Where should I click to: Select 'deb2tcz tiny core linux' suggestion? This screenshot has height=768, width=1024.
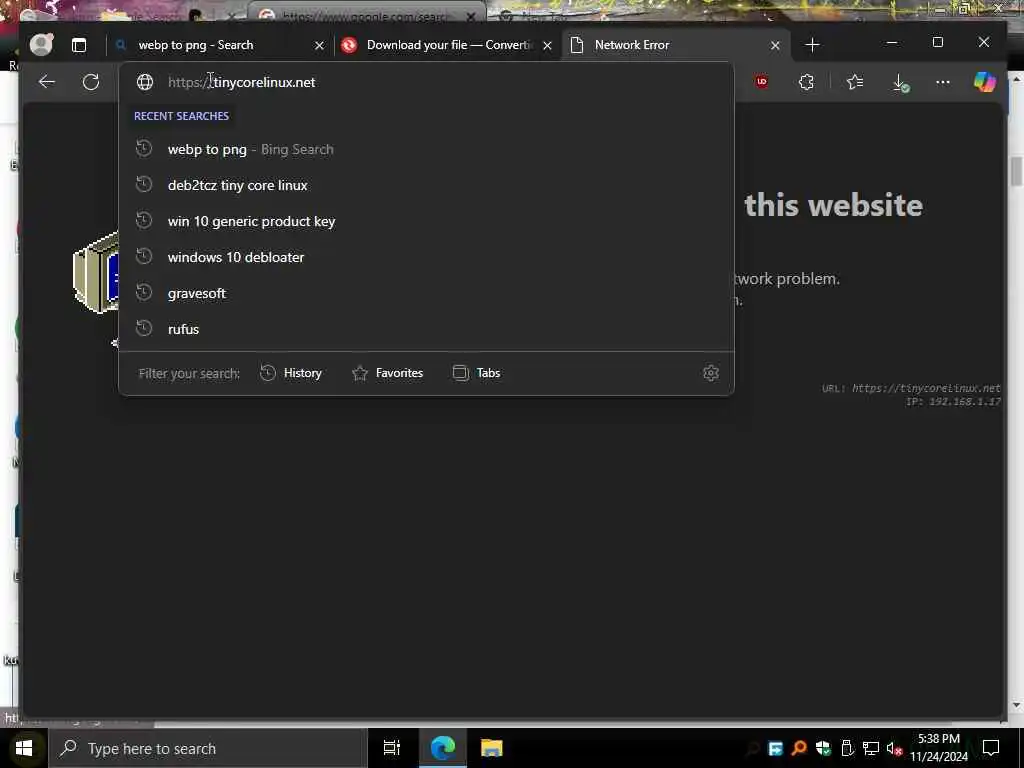pyautogui.click(x=426, y=185)
